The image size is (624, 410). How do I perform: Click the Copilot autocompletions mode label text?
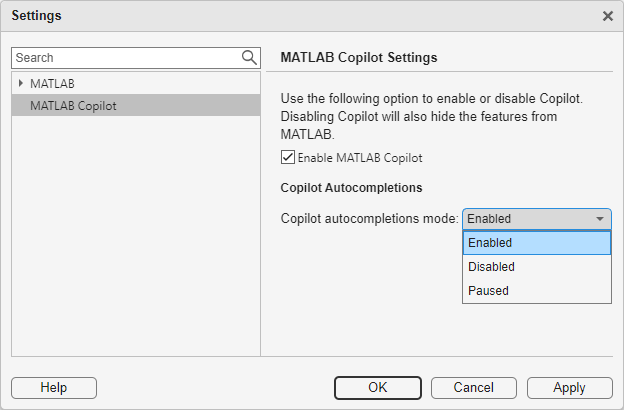pos(369,219)
